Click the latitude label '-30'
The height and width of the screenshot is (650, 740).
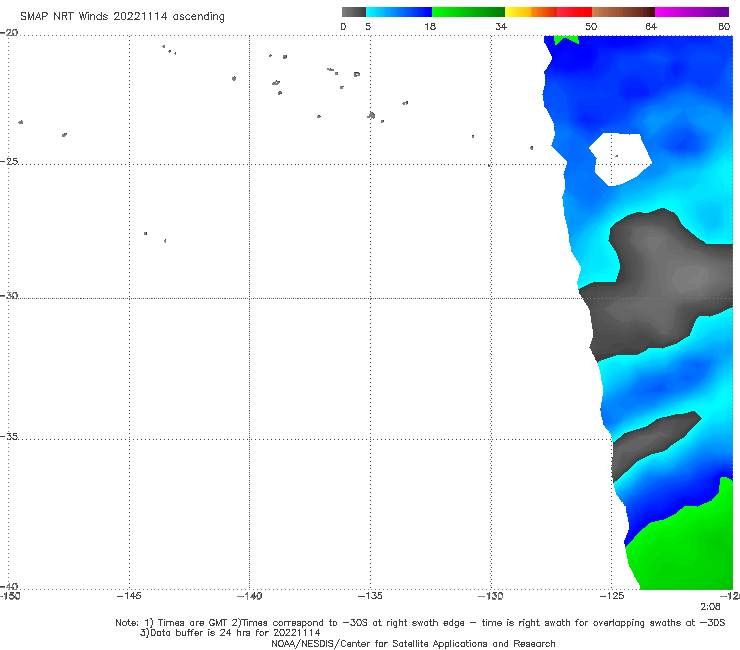click(9, 295)
